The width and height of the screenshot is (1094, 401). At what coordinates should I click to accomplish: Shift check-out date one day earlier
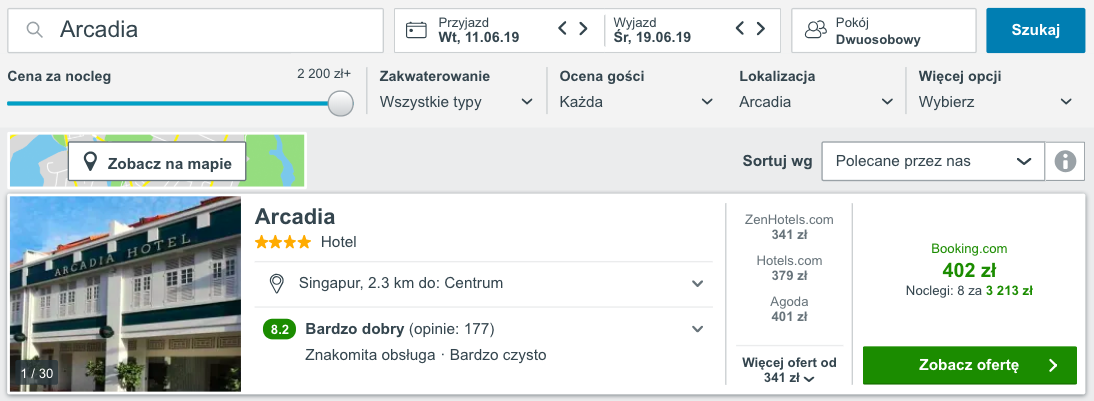[741, 29]
